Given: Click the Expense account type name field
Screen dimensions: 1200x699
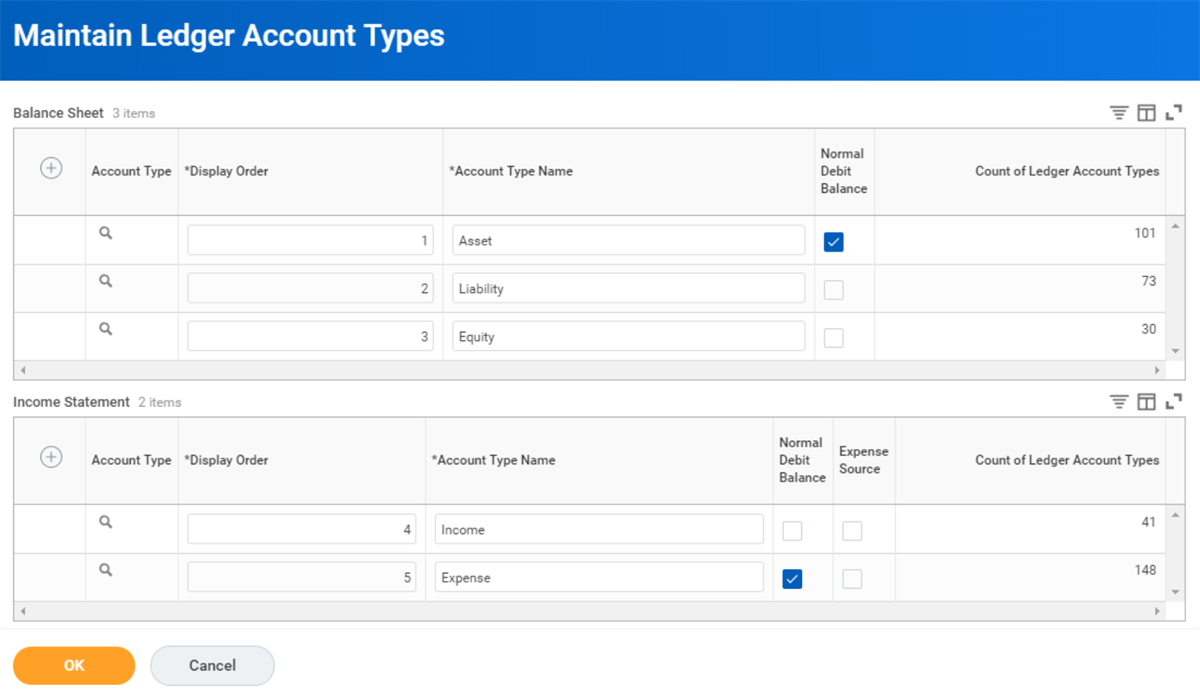Looking at the screenshot, I should tap(599, 577).
